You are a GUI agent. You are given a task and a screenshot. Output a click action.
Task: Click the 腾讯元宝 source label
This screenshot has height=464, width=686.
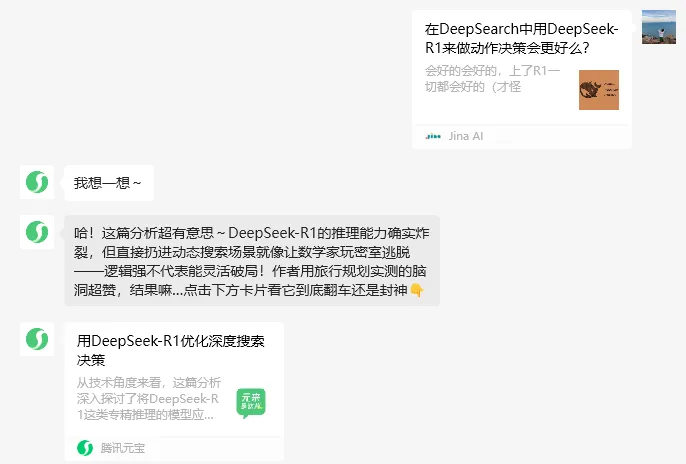122,448
